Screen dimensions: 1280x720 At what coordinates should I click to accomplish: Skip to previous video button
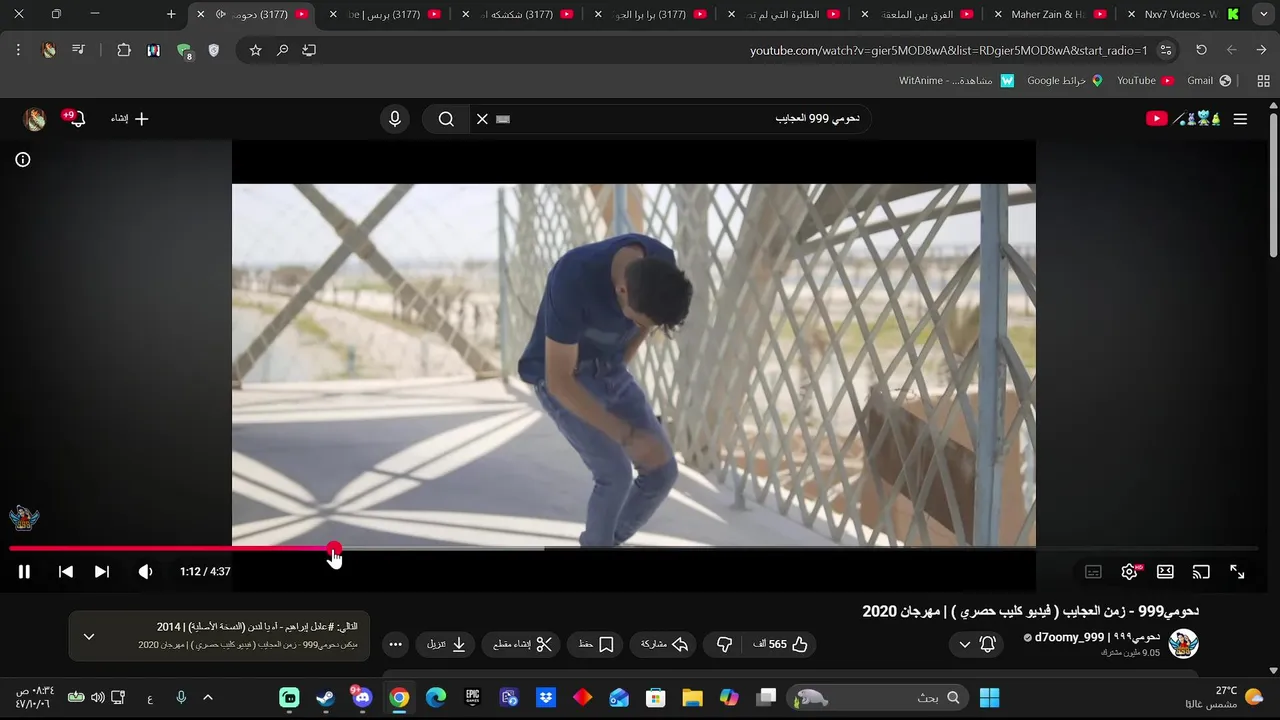click(x=66, y=572)
